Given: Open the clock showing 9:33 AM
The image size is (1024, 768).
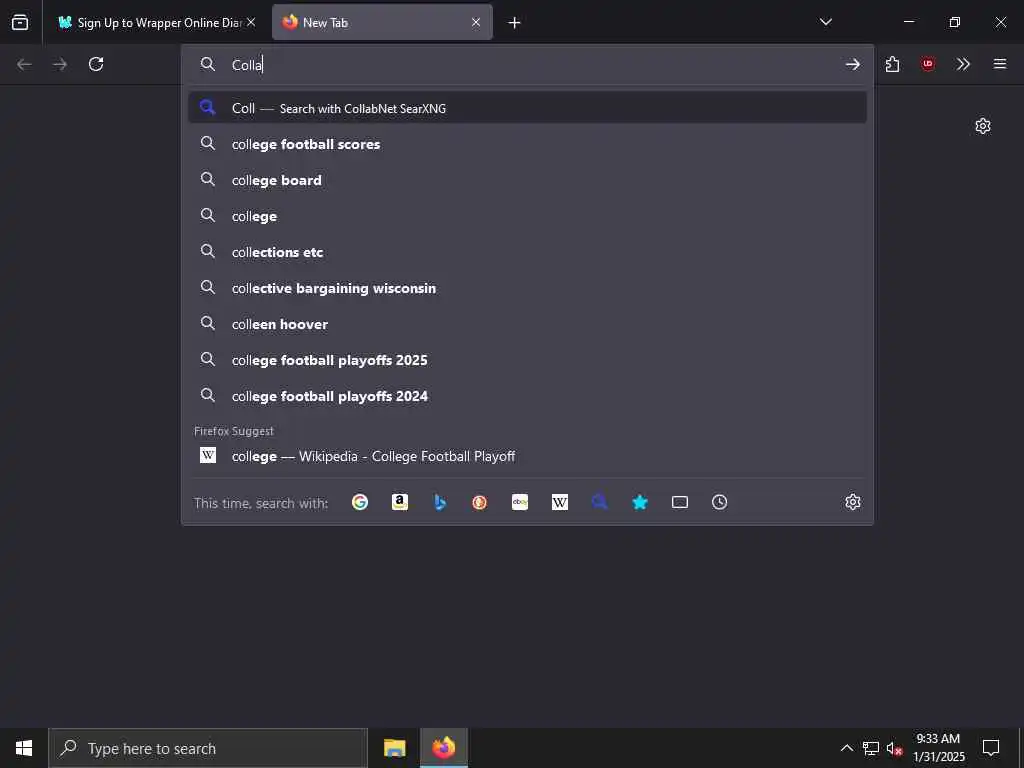Looking at the screenshot, I should click(x=938, y=748).
